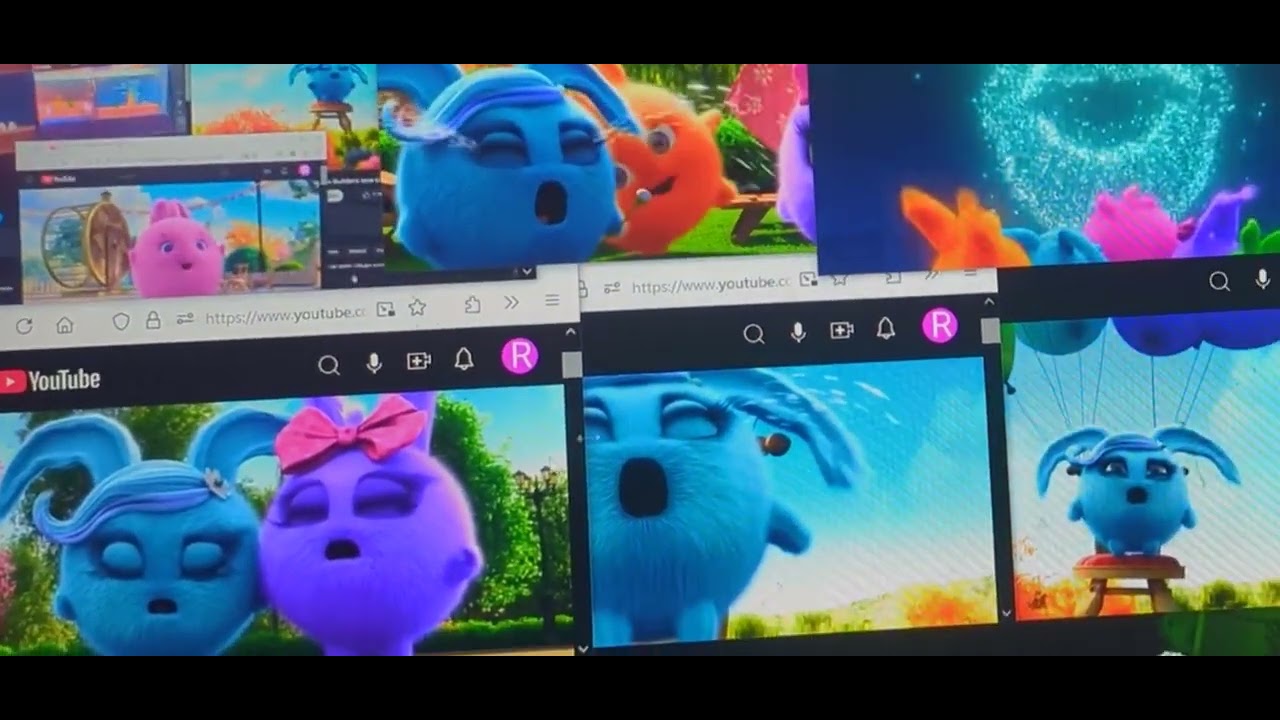Open the extensions puzzle icon in left browser

[473, 304]
